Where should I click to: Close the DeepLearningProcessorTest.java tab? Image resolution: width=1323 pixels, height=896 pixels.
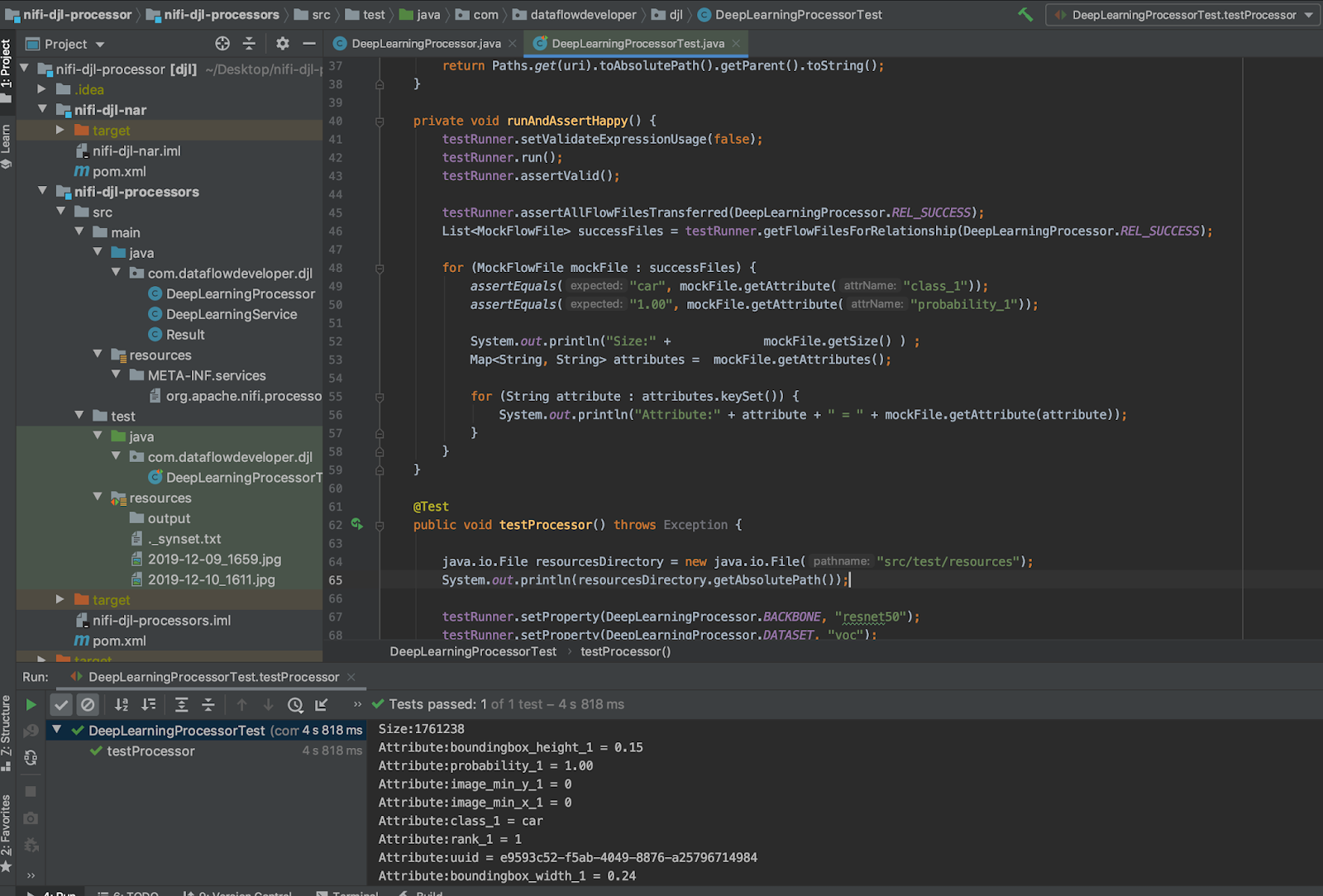point(736,43)
